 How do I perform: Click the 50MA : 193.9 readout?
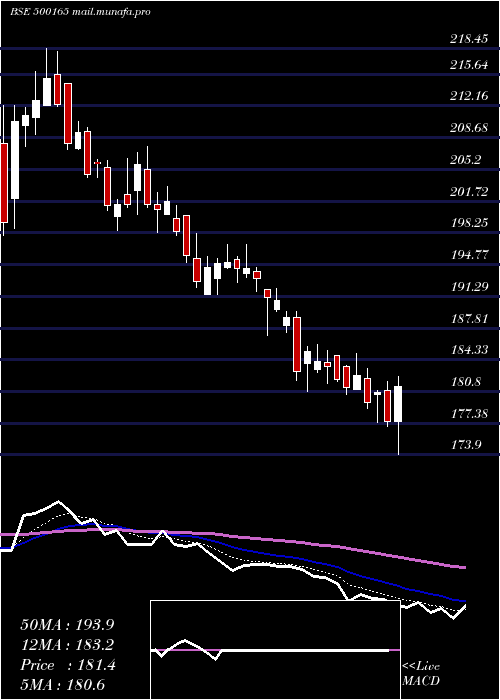[x=67, y=625]
